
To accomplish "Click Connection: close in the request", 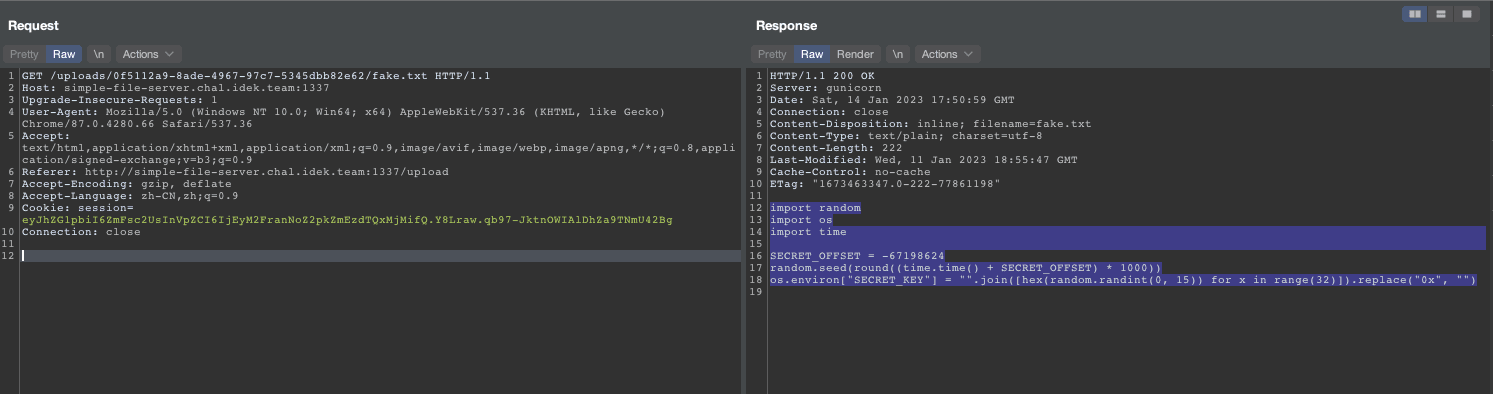I will pos(81,232).
